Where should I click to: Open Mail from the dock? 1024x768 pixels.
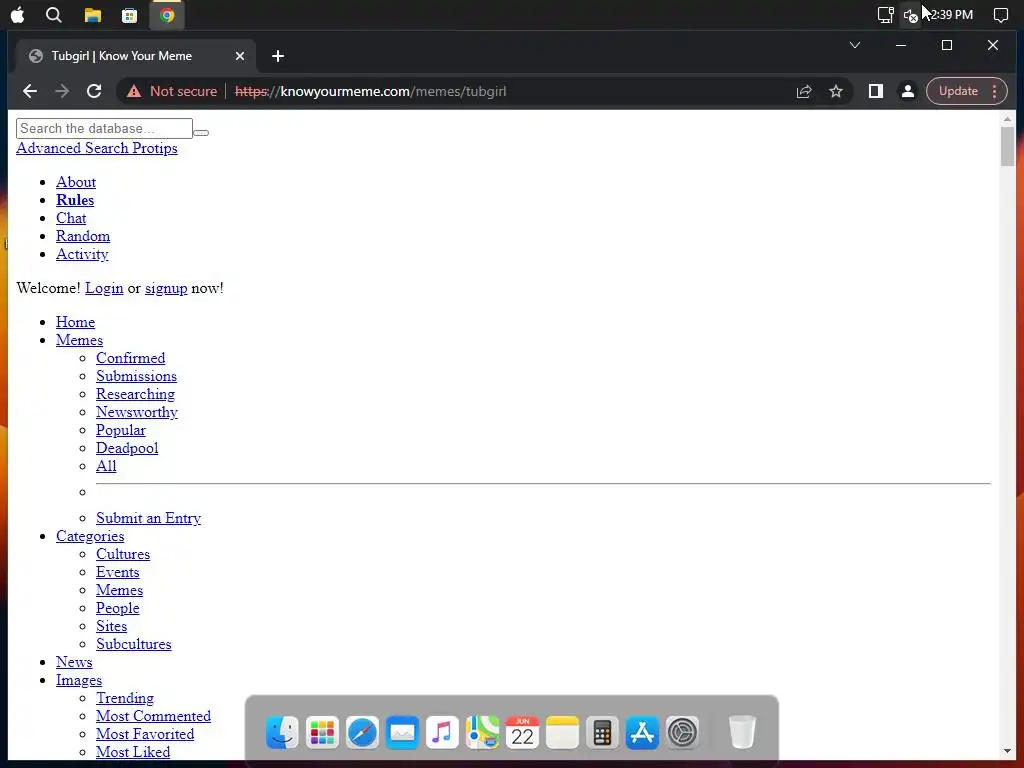402,732
